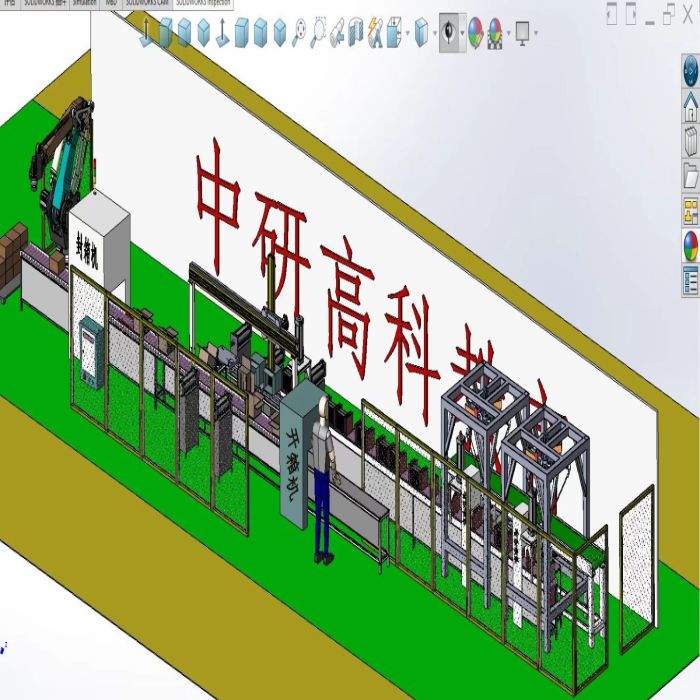The height and width of the screenshot is (700, 700).
Task: Open the View Settings monitor dropdown
Action: coord(524,34)
